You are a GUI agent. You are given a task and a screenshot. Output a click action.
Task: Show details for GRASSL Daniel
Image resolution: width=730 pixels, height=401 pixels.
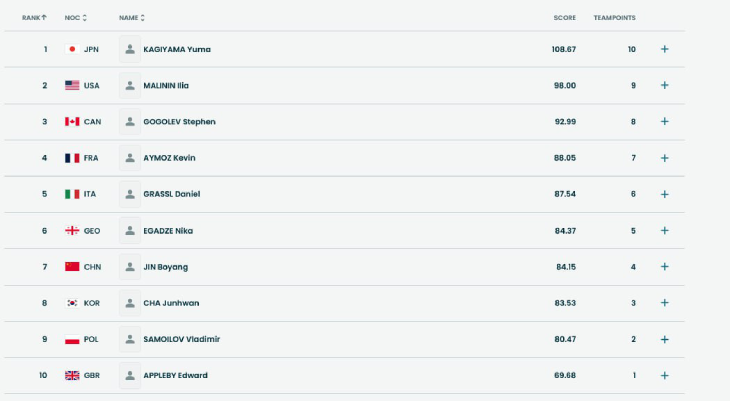664,194
